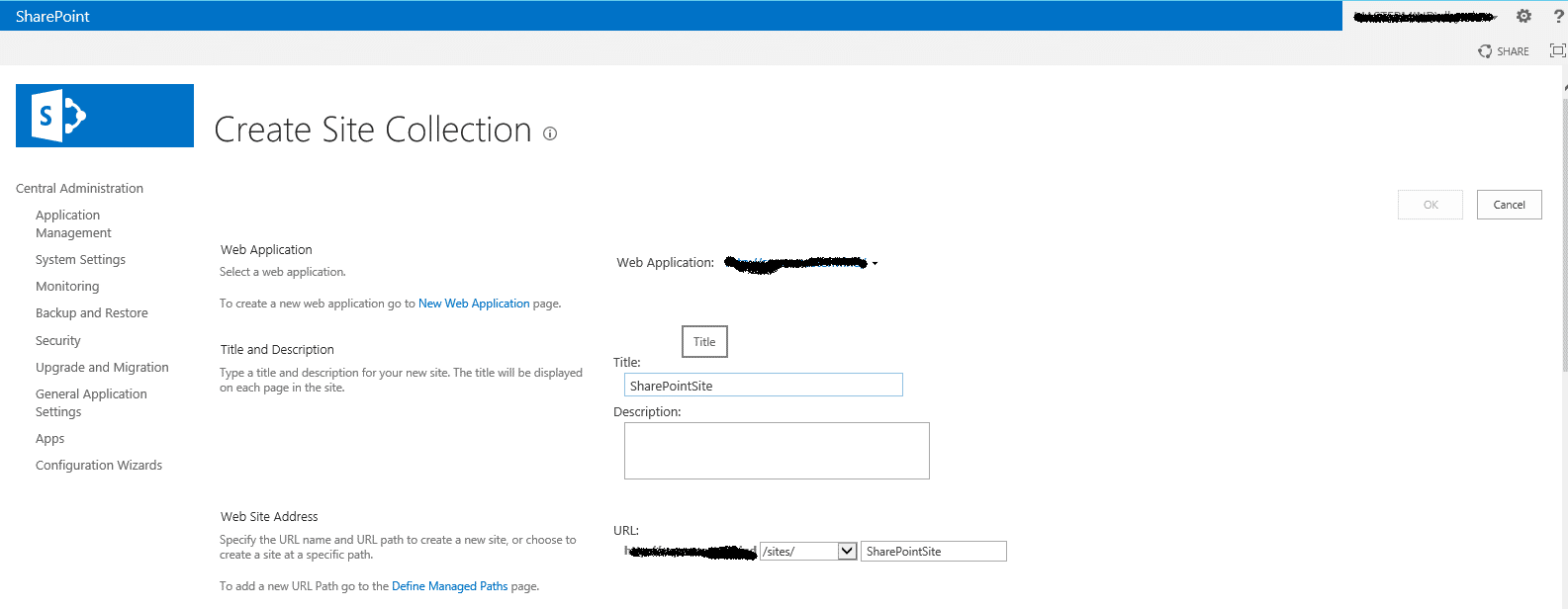
Task: Open System Settings in navigation
Action: tap(80, 259)
